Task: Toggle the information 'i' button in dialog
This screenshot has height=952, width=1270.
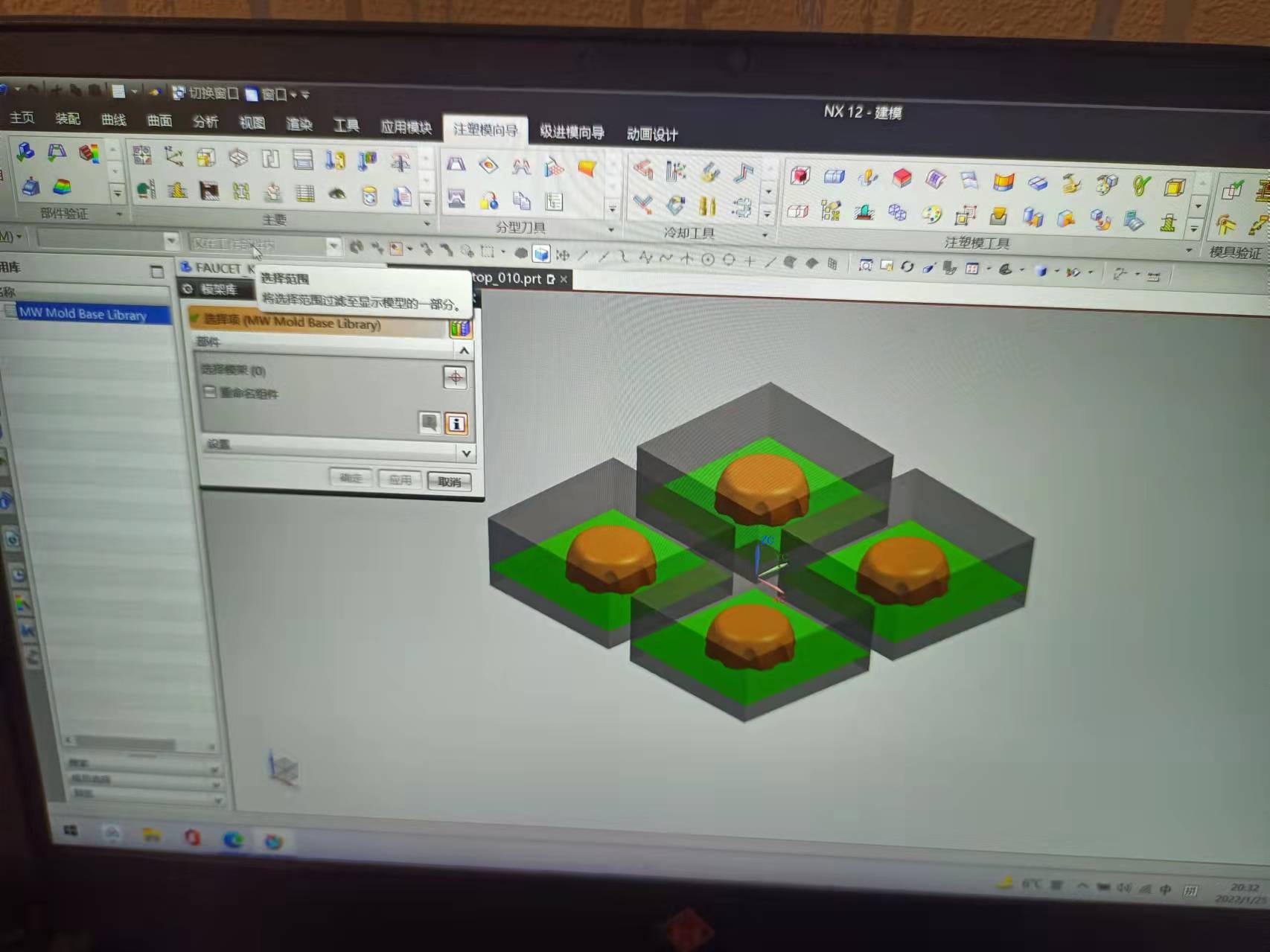Action: coord(456,424)
